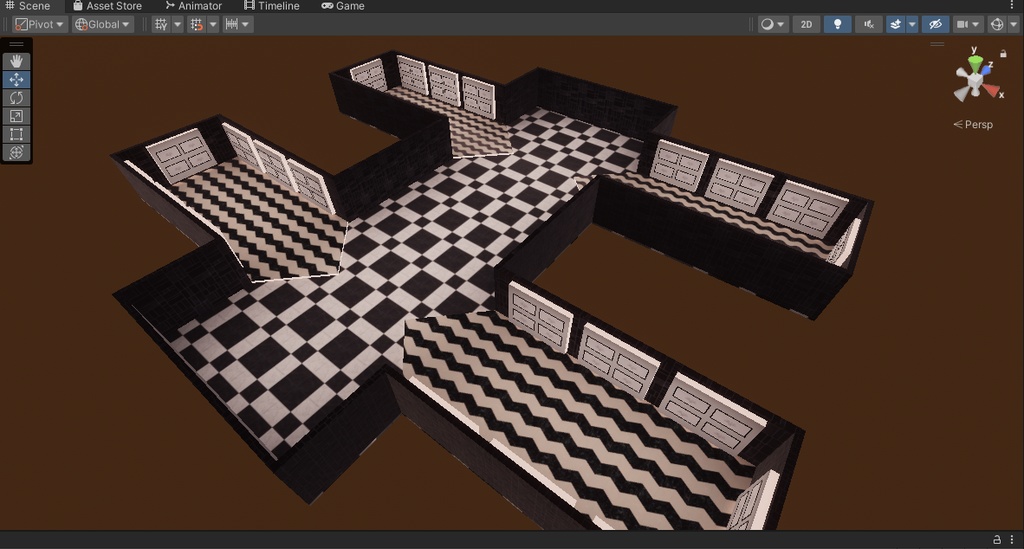Open grid visibility options arrow
This screenshot has width=1024, height=549.
(177, 24)
